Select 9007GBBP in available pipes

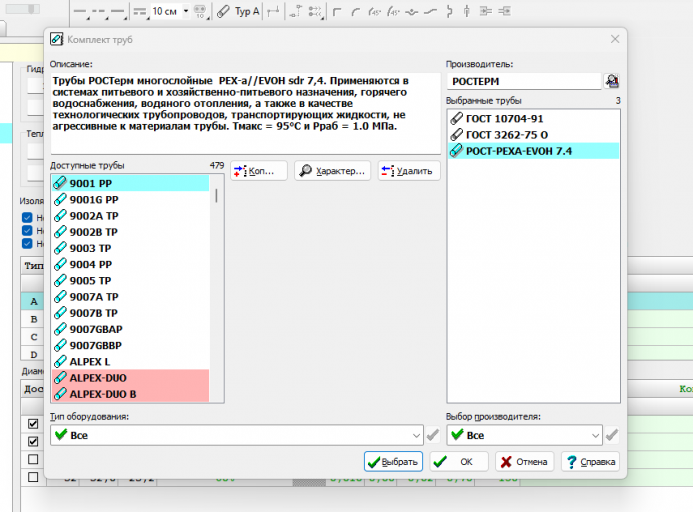pos(130,345)
